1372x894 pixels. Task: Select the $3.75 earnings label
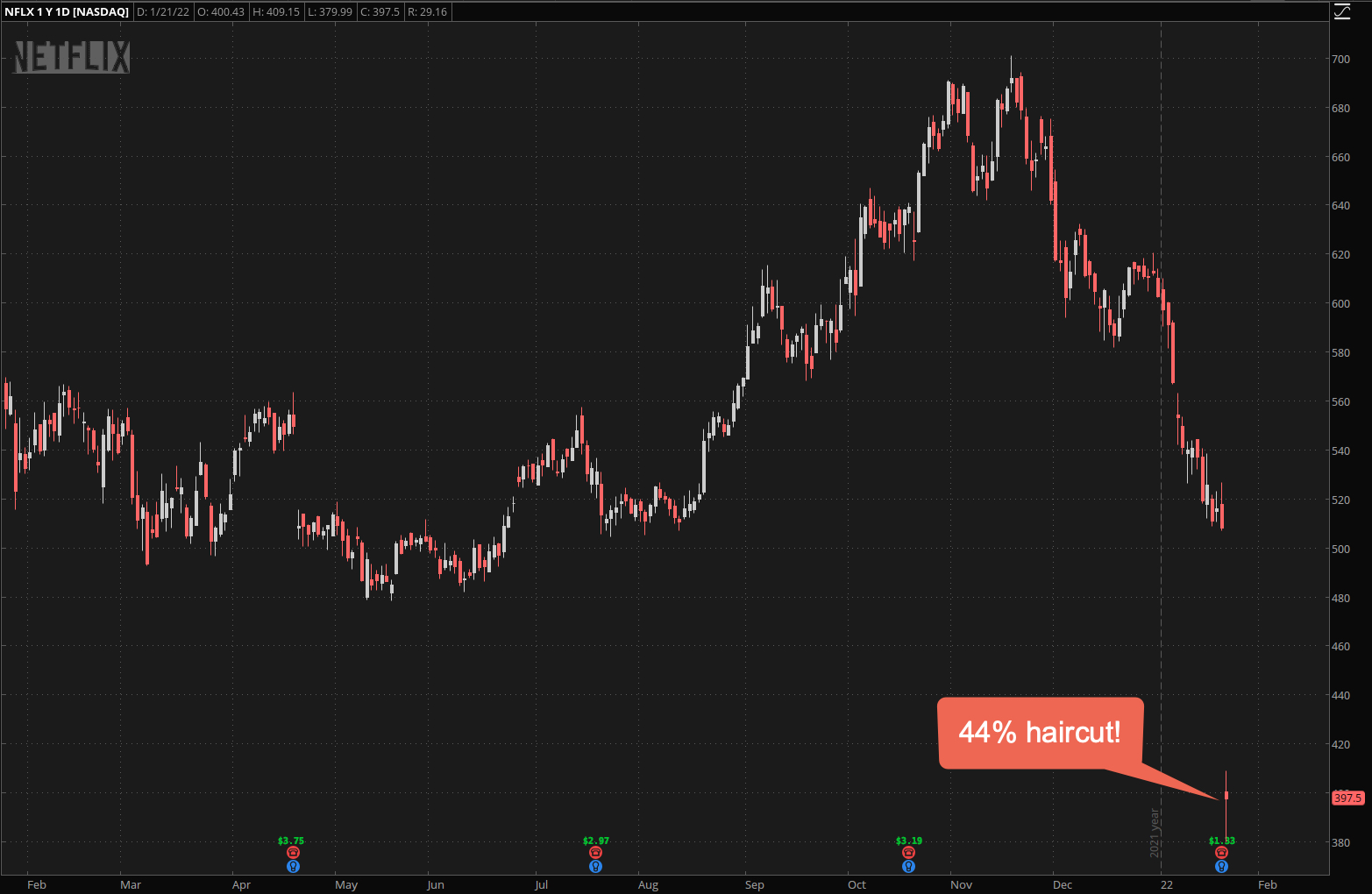[x=291, y=841]
